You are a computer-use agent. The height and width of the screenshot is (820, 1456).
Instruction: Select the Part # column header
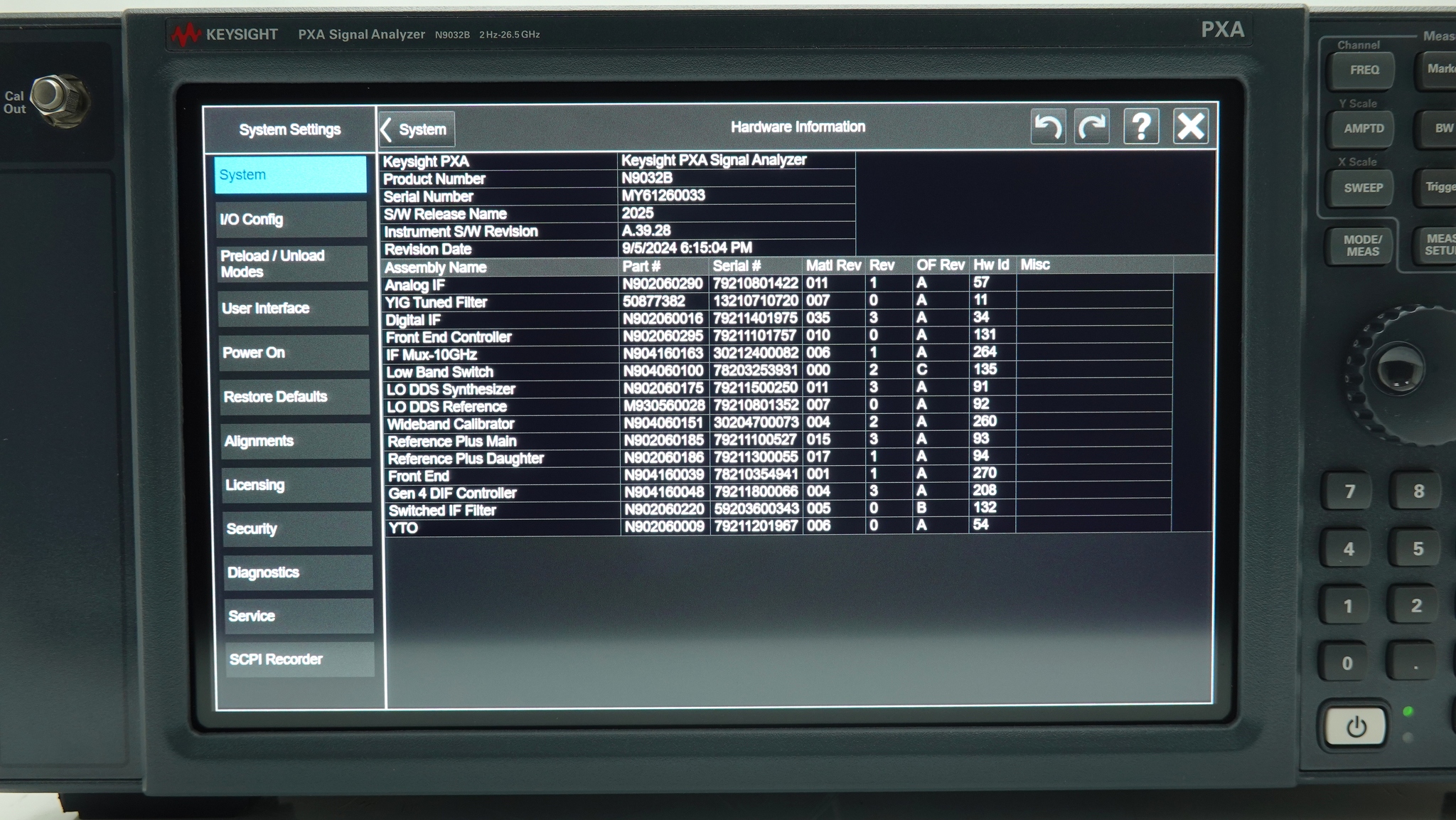coord(641,266)
